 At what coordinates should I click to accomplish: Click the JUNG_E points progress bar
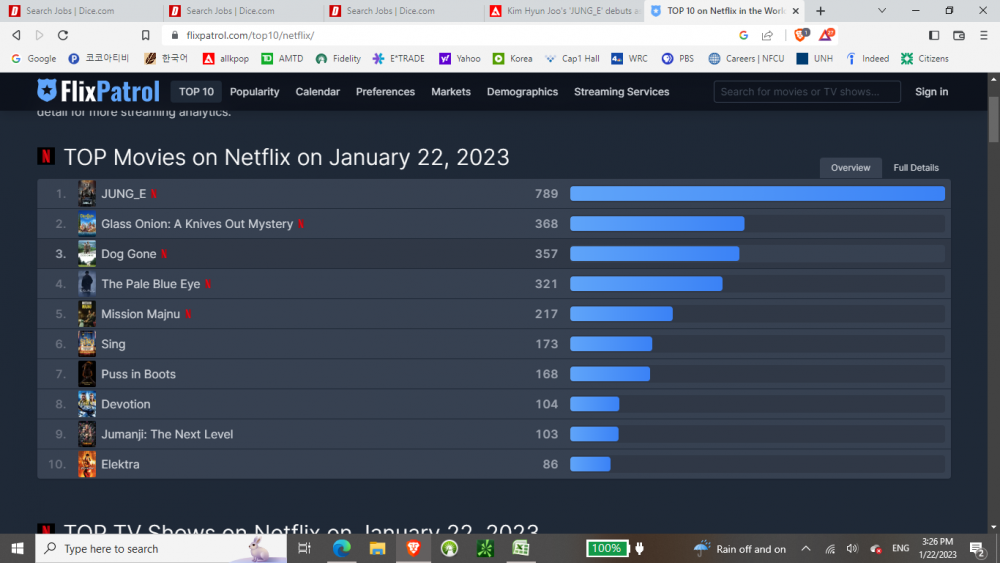pos(757,194)
